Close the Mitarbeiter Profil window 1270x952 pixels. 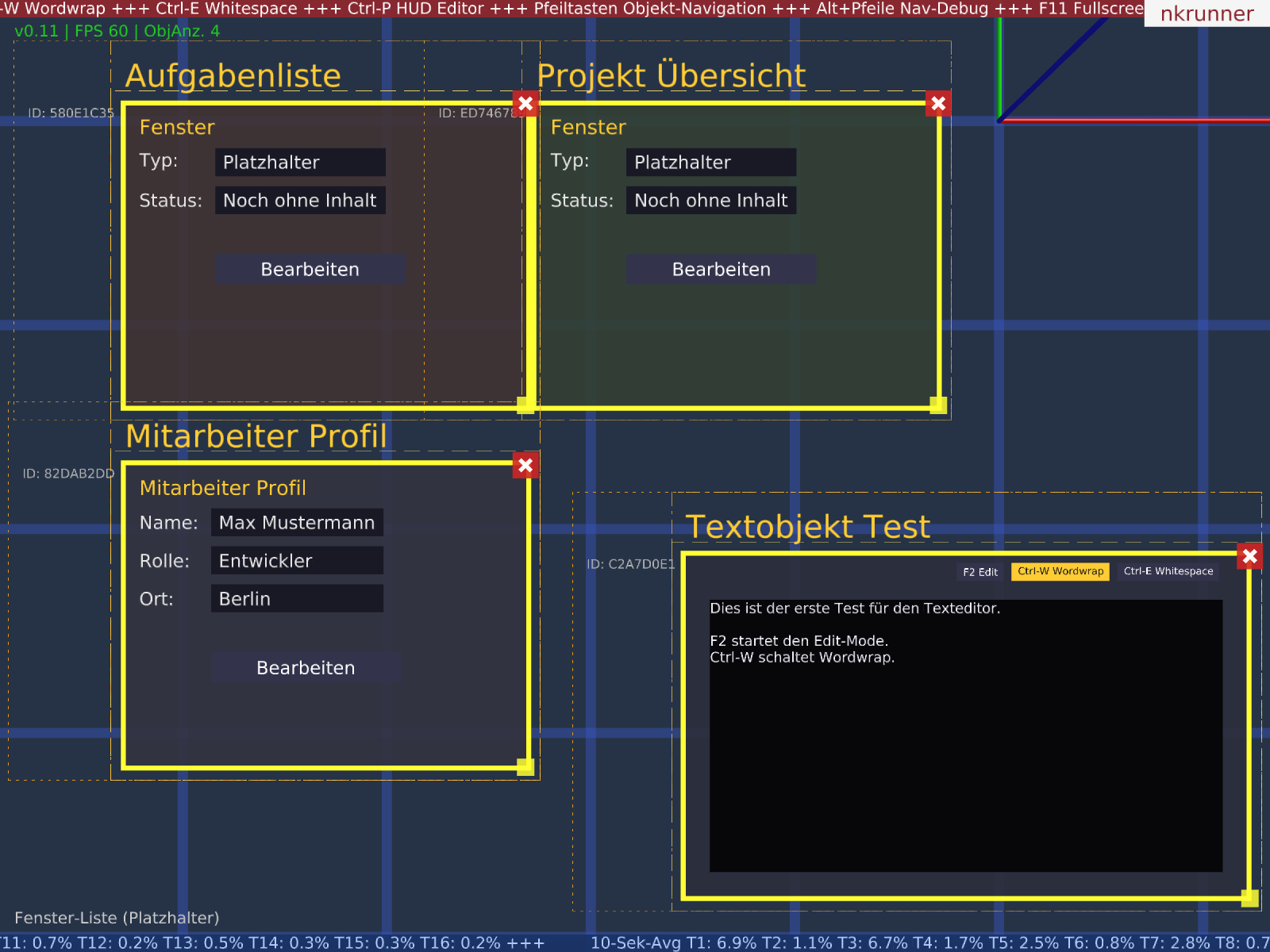(x=525, y=466)
